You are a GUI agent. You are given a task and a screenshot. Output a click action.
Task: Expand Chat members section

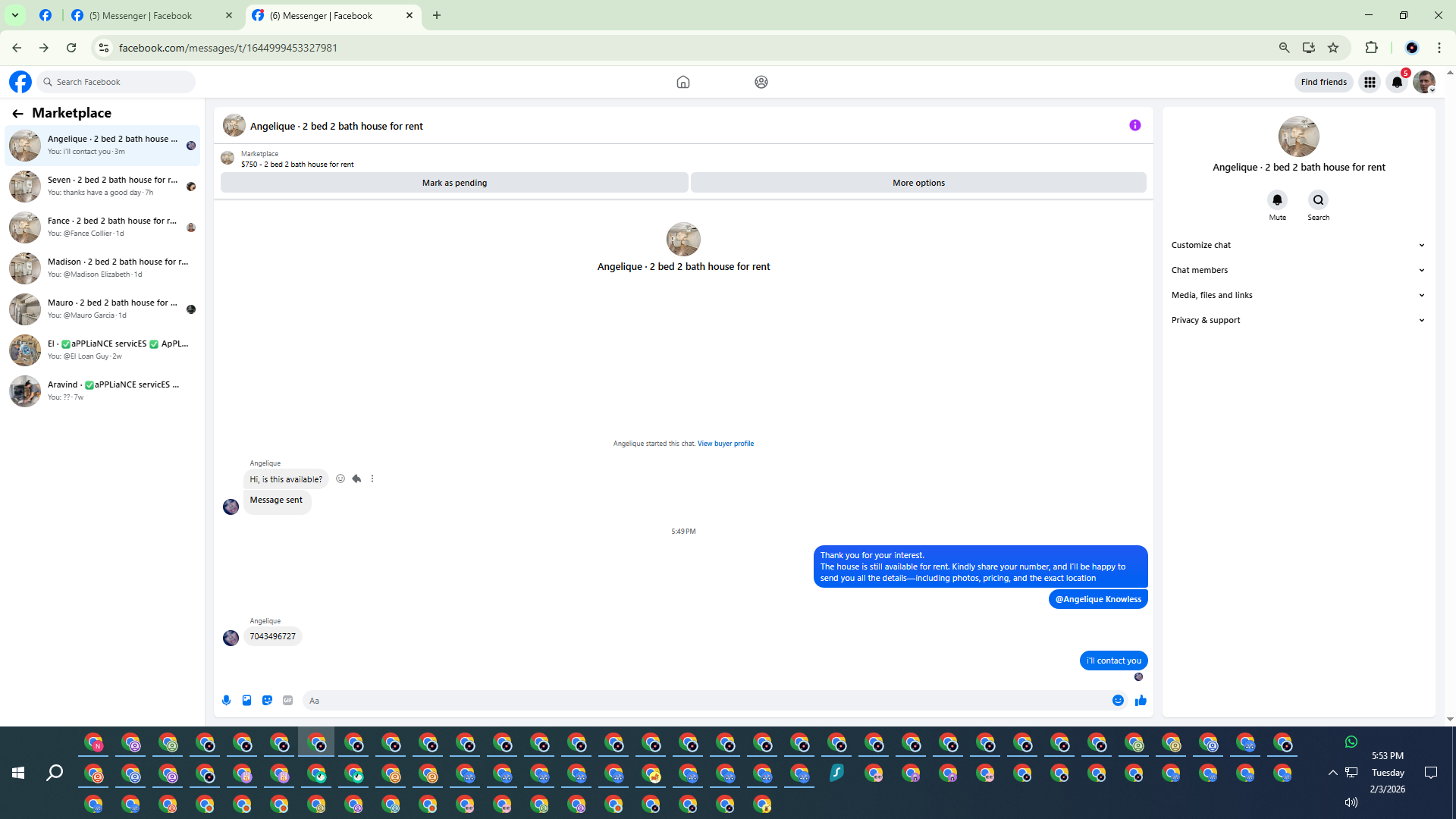pos(1298,270)
